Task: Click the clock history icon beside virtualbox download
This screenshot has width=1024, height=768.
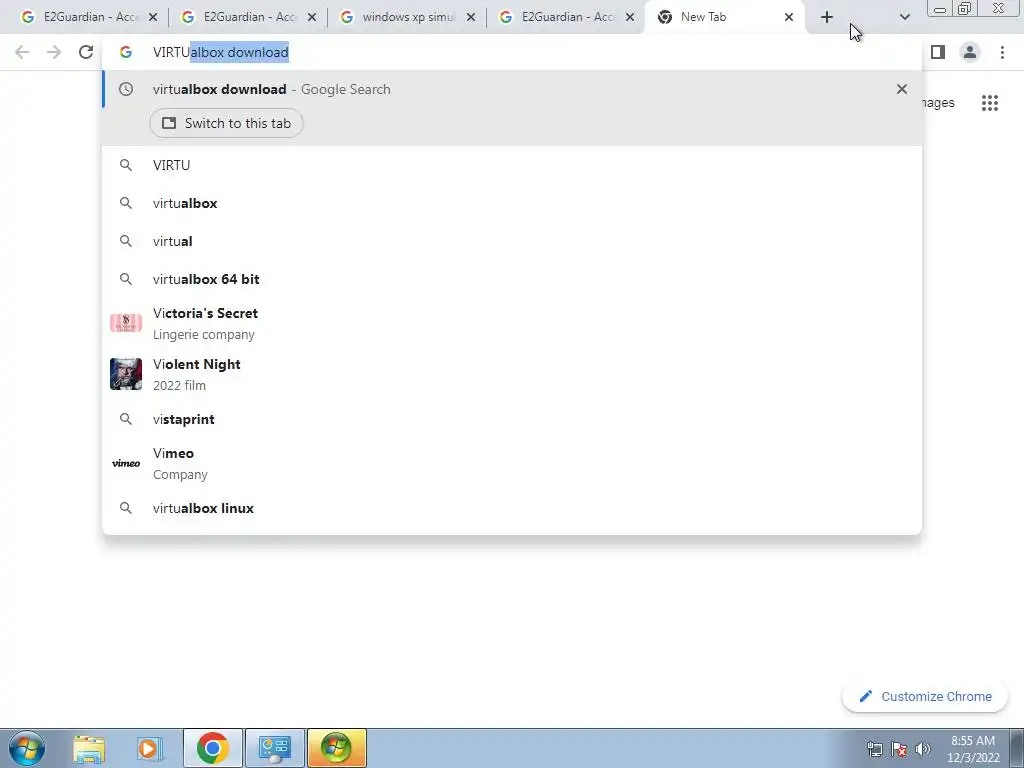Action: pos(126,89)
